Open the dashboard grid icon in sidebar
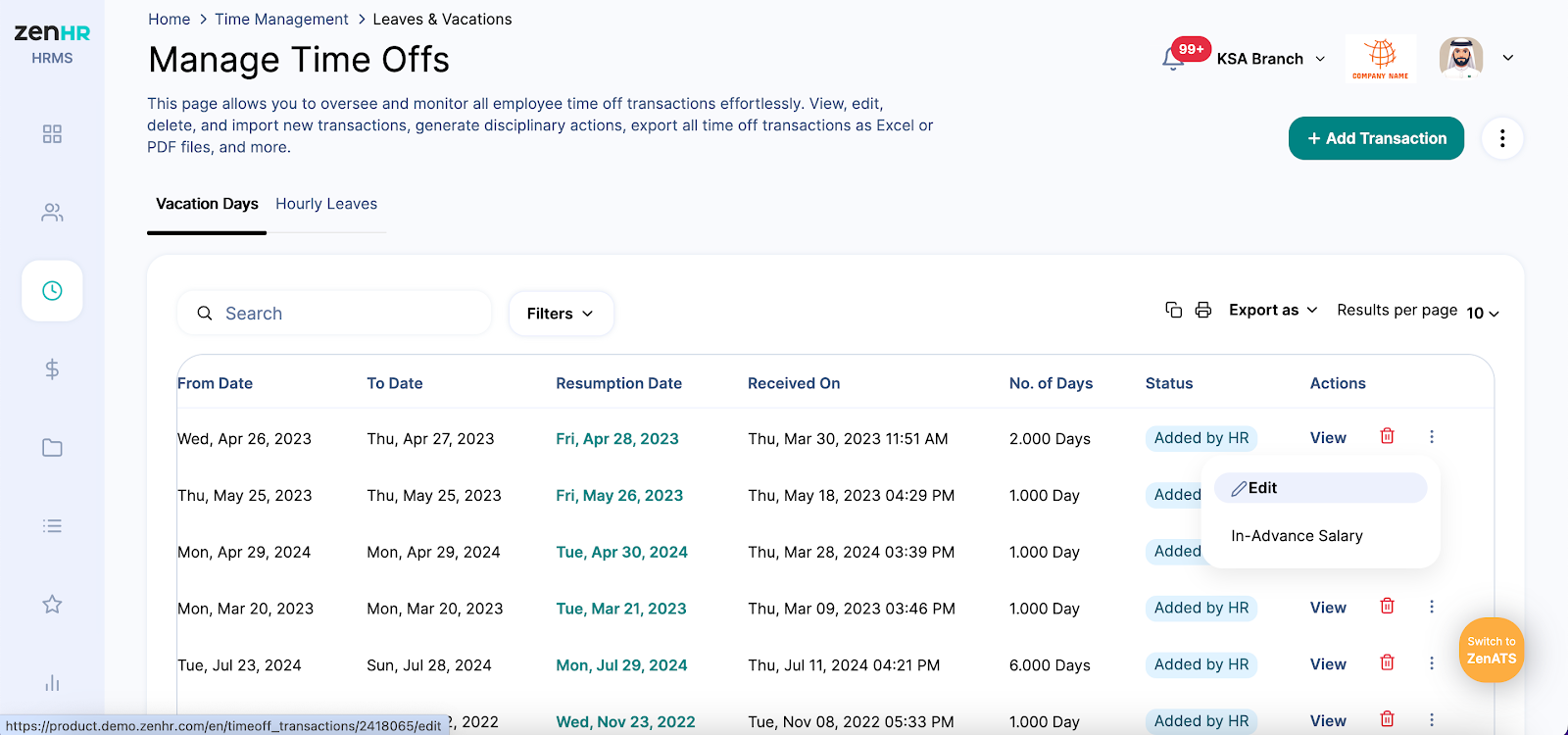The image size is (1568, 735). click(52, 134)
